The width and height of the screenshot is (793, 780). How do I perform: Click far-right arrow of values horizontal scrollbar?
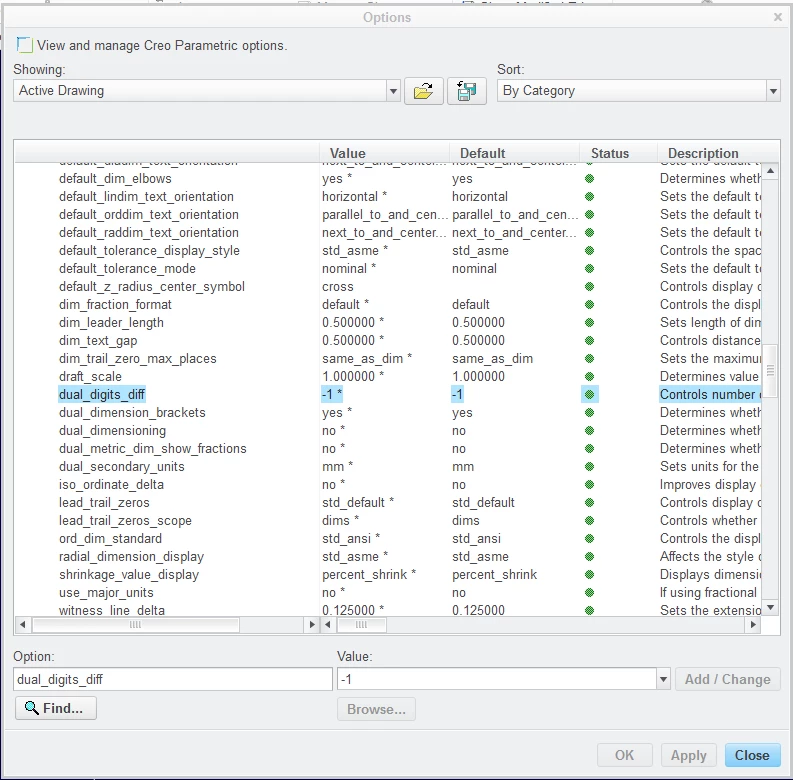[753, 625]
